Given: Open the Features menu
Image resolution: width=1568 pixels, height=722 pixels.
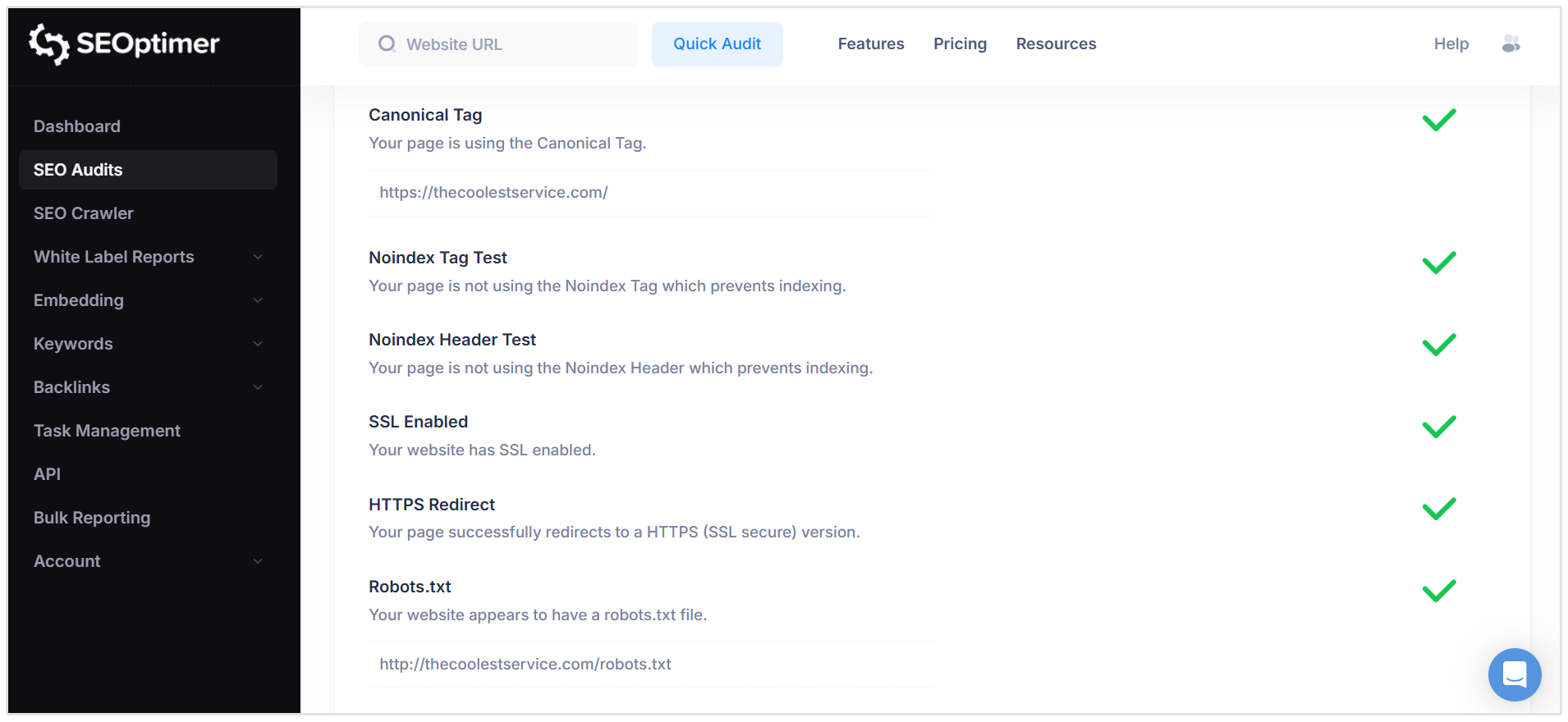Looking at the screenshot, I should (x=871, y=43).
